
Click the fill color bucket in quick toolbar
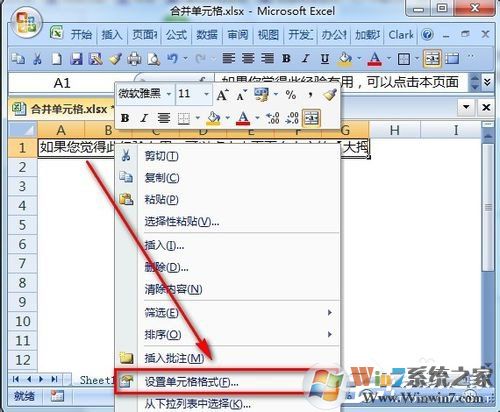[x=345, y=59]
